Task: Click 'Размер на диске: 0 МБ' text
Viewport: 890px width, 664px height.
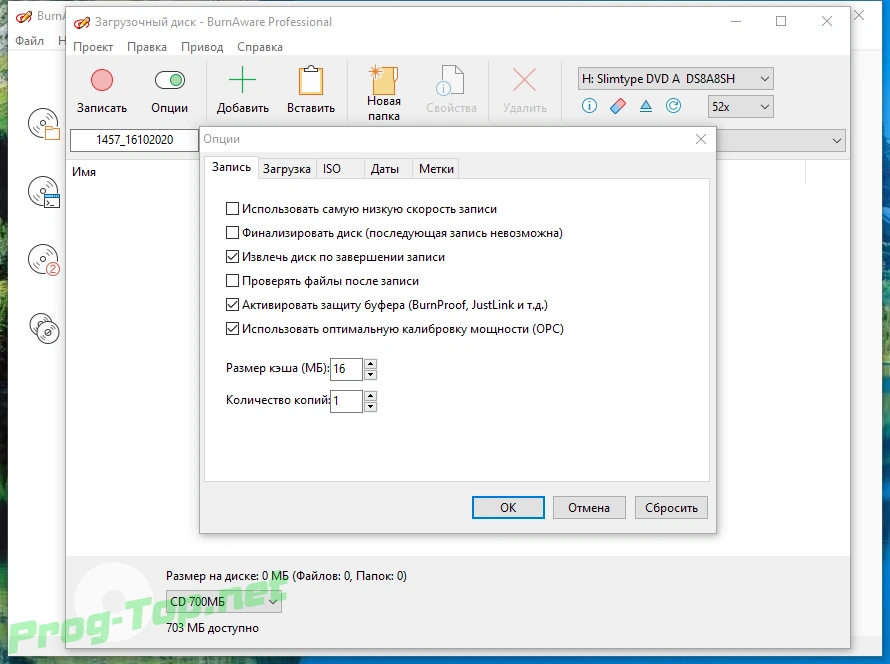Action: (x=227, y=576)
